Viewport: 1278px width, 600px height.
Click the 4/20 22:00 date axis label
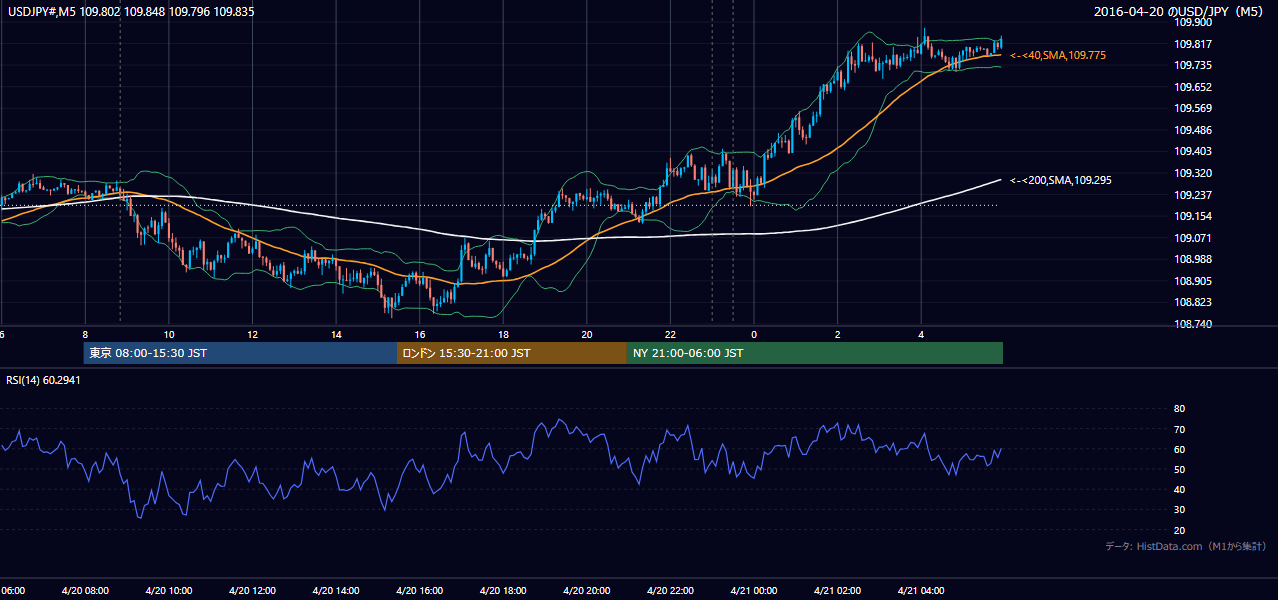[x=670, y=590]
